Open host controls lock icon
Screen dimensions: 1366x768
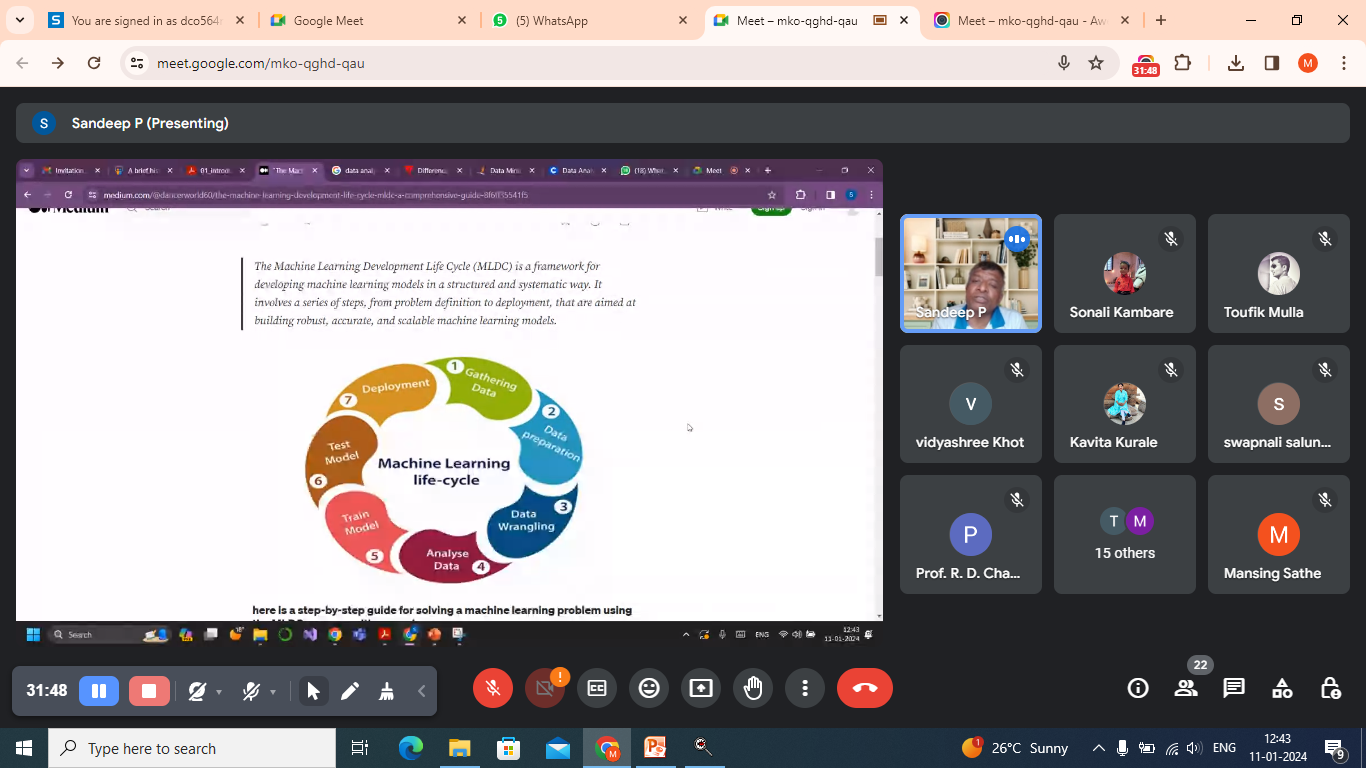click(x=1330, y=688)
